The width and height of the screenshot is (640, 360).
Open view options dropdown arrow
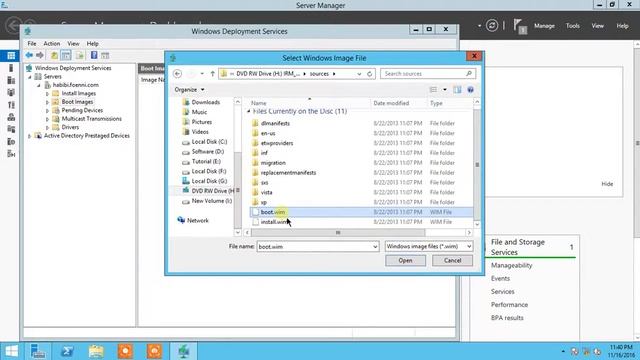pos(444,90)
